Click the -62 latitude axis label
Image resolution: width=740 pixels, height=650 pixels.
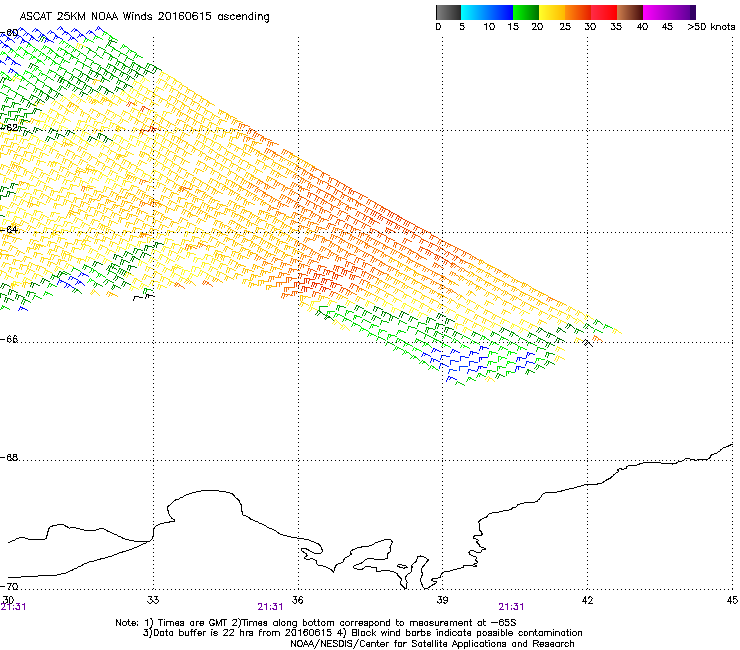coord(9,127)
